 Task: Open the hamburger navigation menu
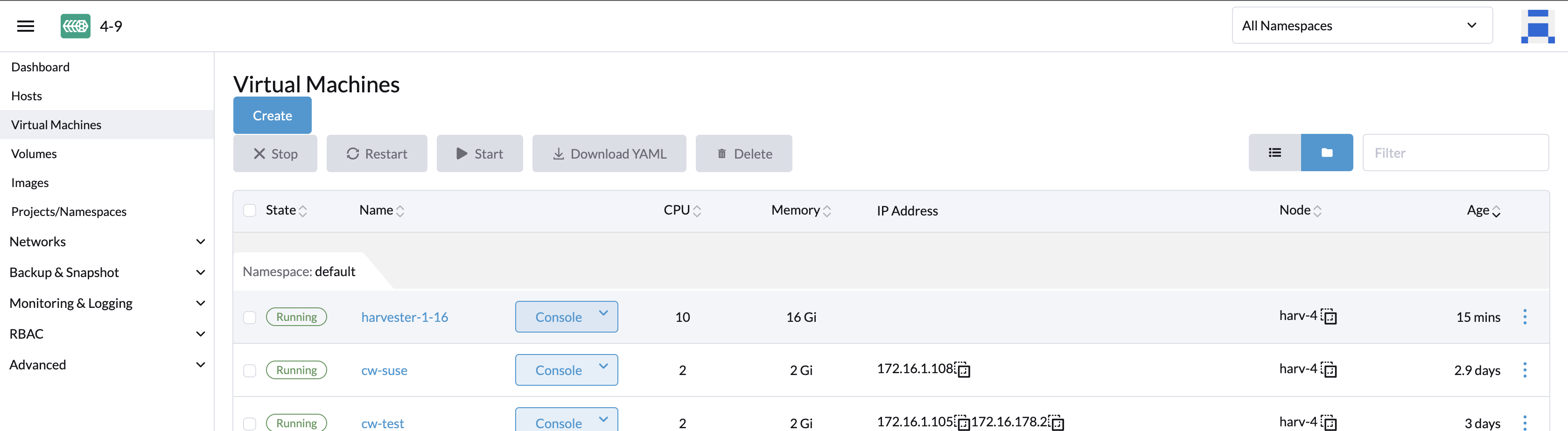pos(25,26)
